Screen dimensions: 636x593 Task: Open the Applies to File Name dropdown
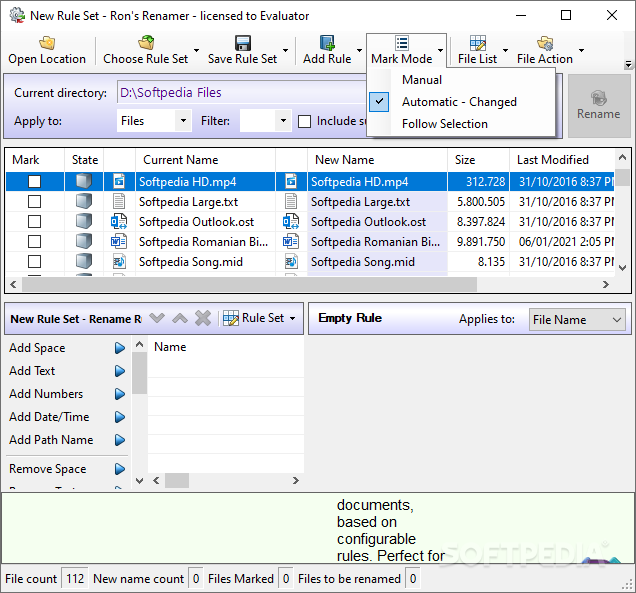coord(577,320)
